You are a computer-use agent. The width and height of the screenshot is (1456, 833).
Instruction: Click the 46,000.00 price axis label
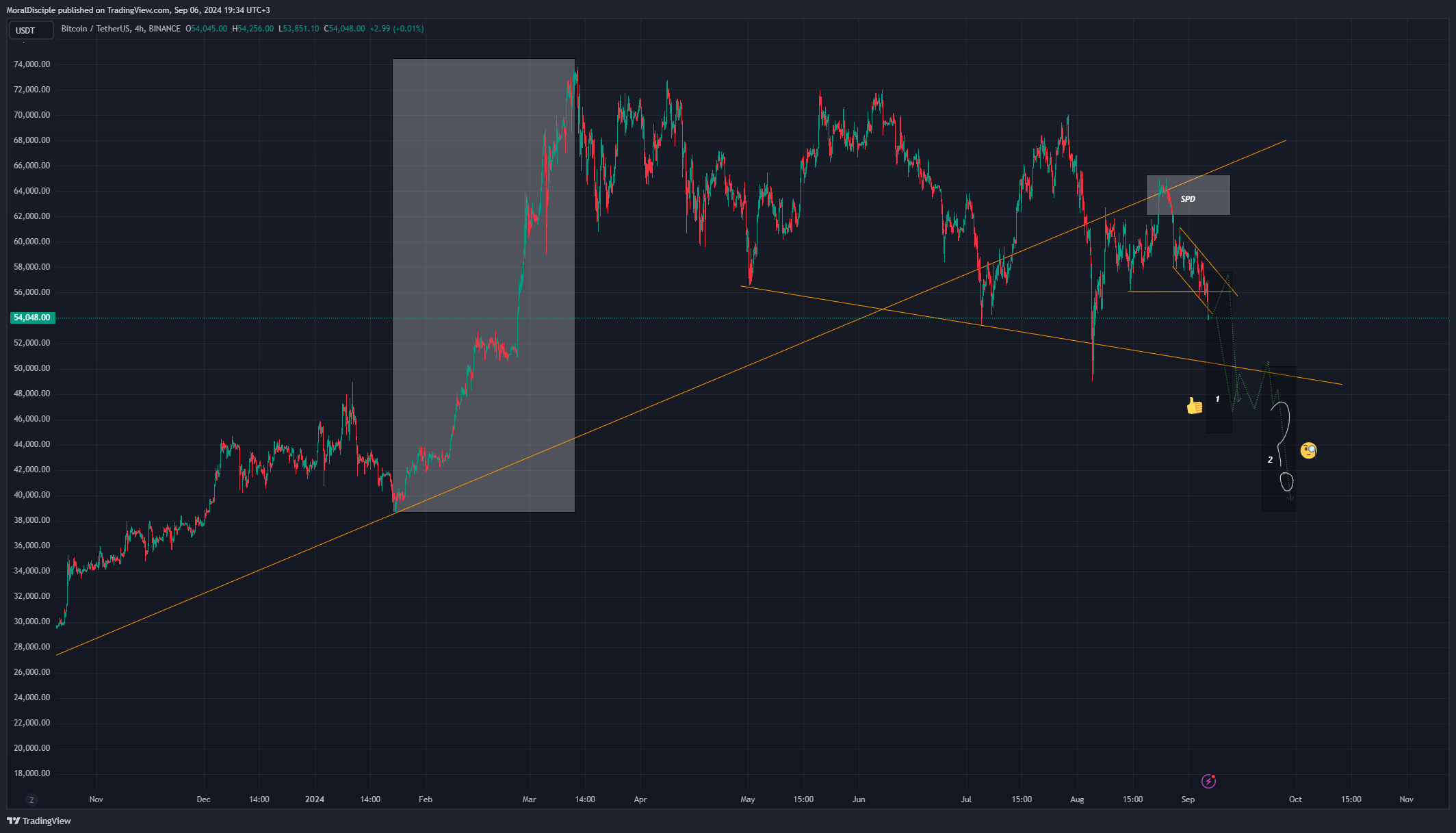[32, 419]
